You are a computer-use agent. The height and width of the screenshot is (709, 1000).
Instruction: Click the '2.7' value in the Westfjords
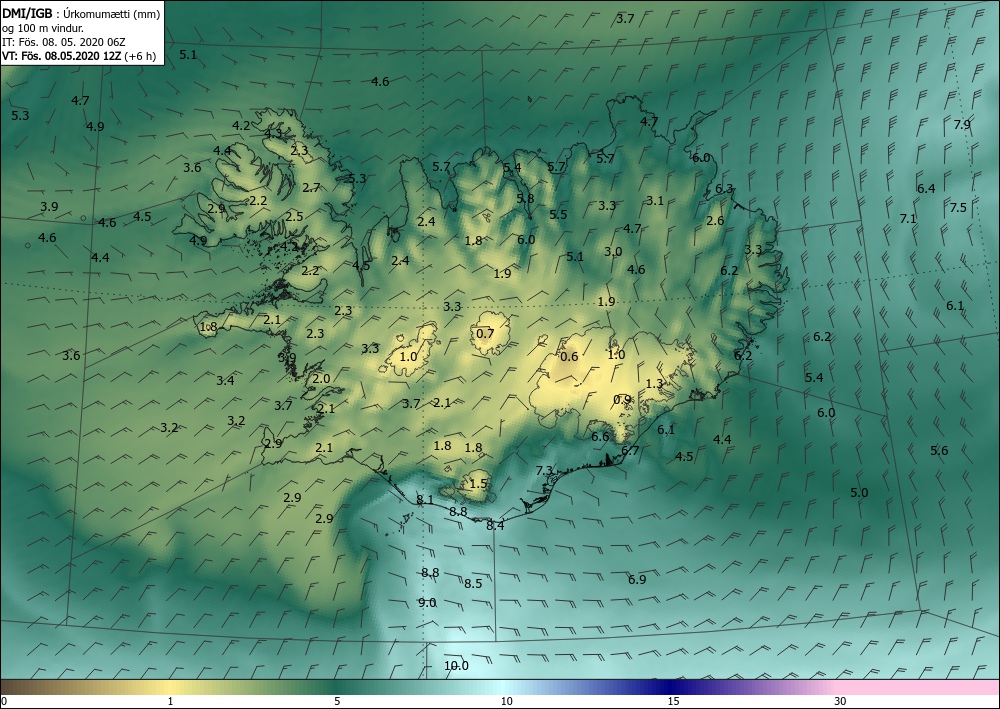pyautogui.click(x=311, y=187)
